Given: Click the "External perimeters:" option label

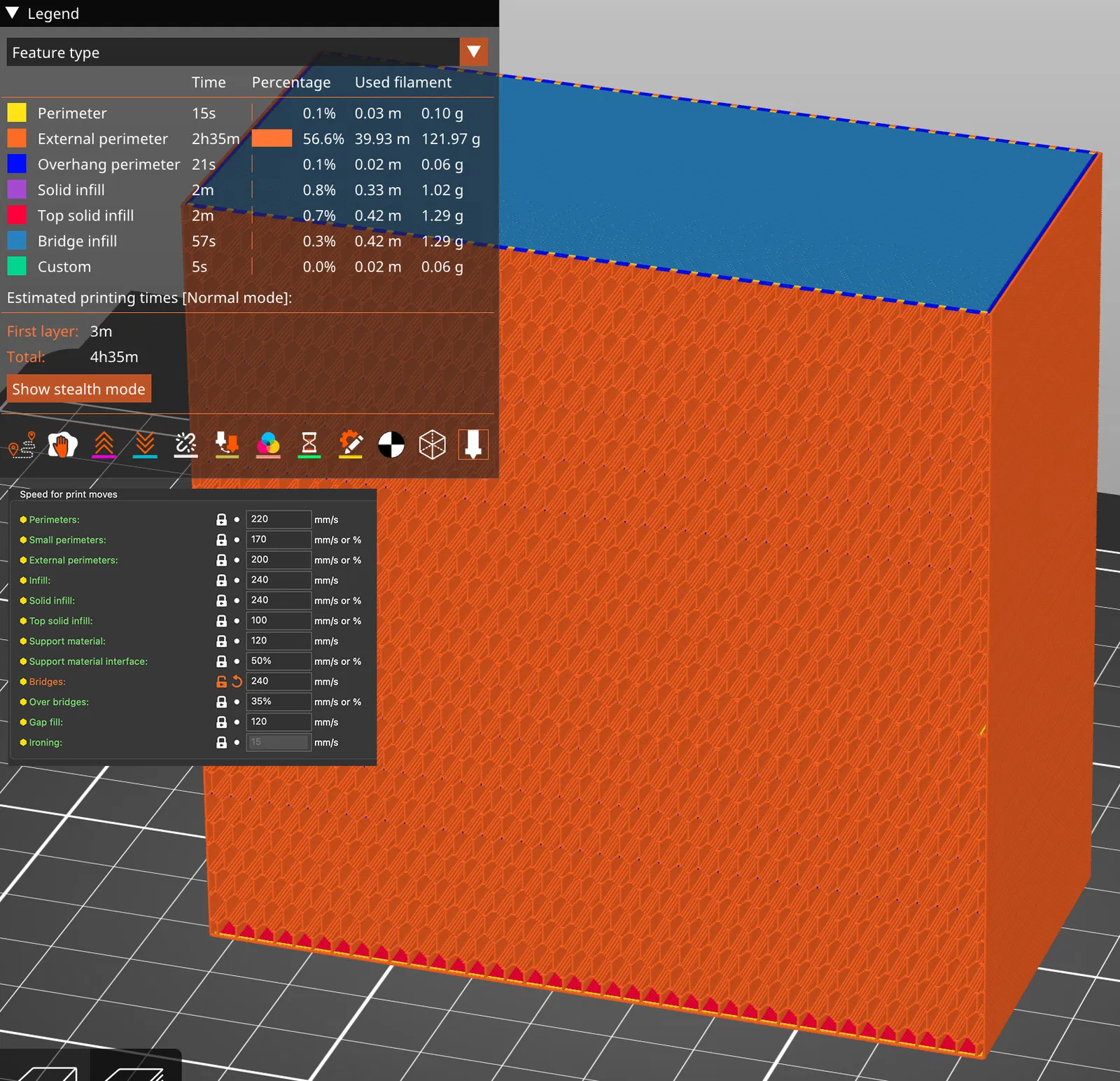Looking at the screenshot, I should click(x=73, y=560).
